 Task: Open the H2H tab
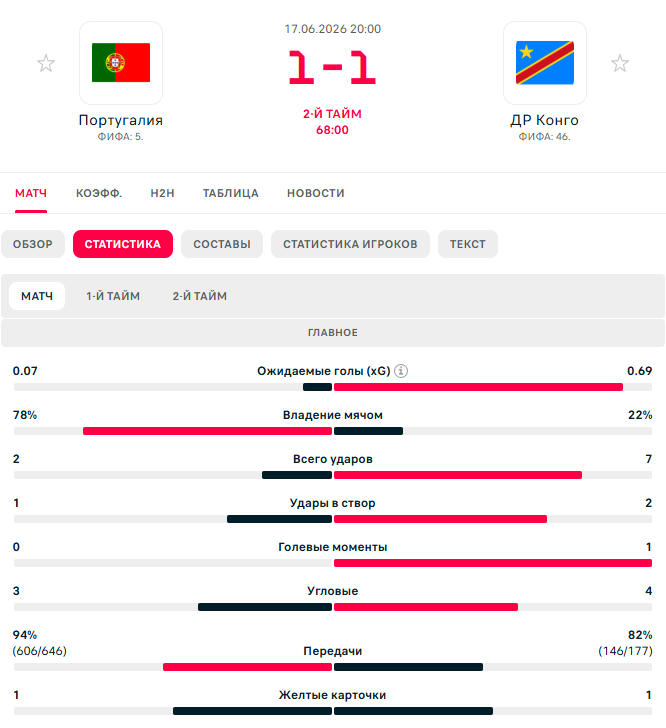pyautogui.click(x=163, y=193)
